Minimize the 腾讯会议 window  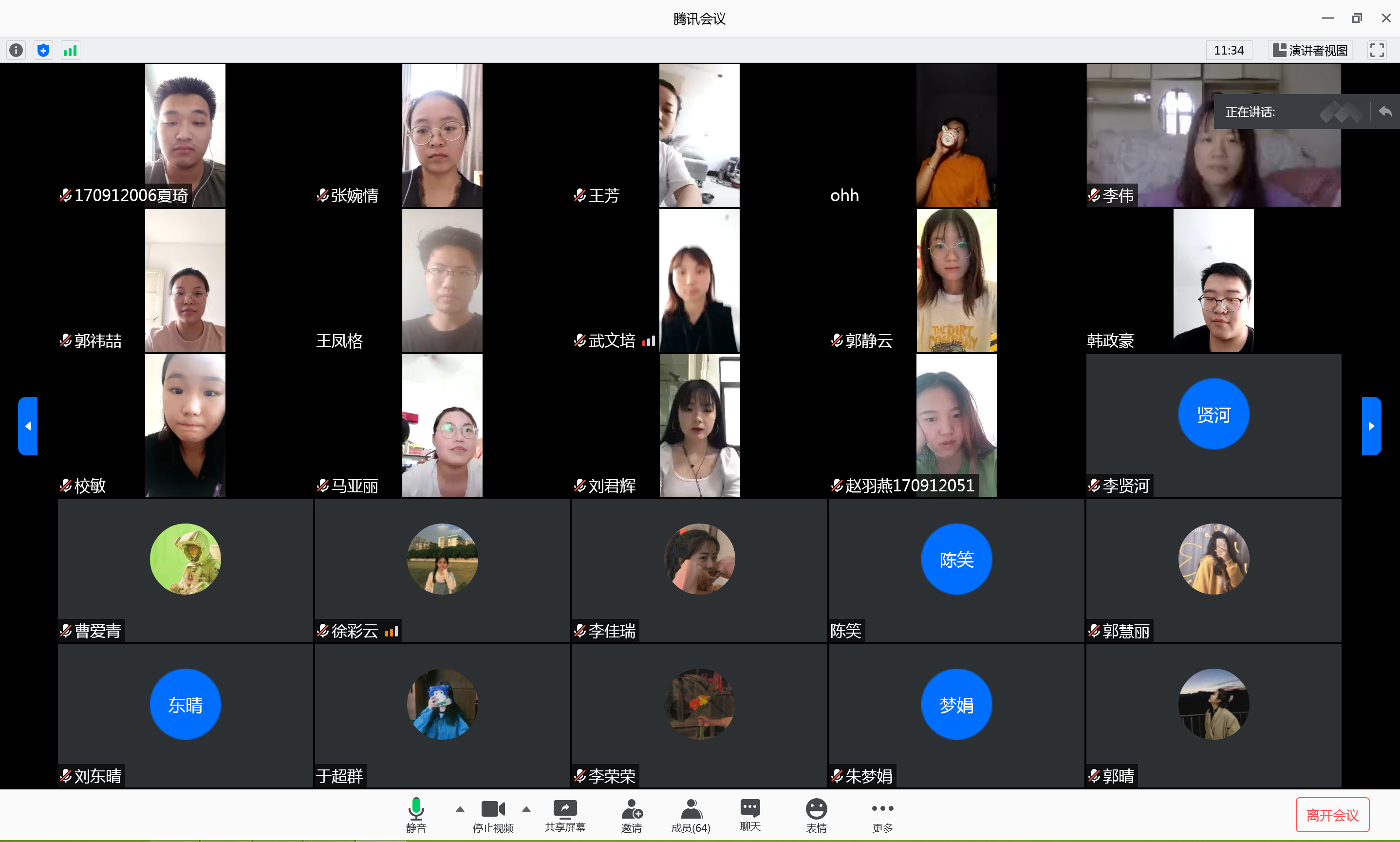pos(1327,18)
